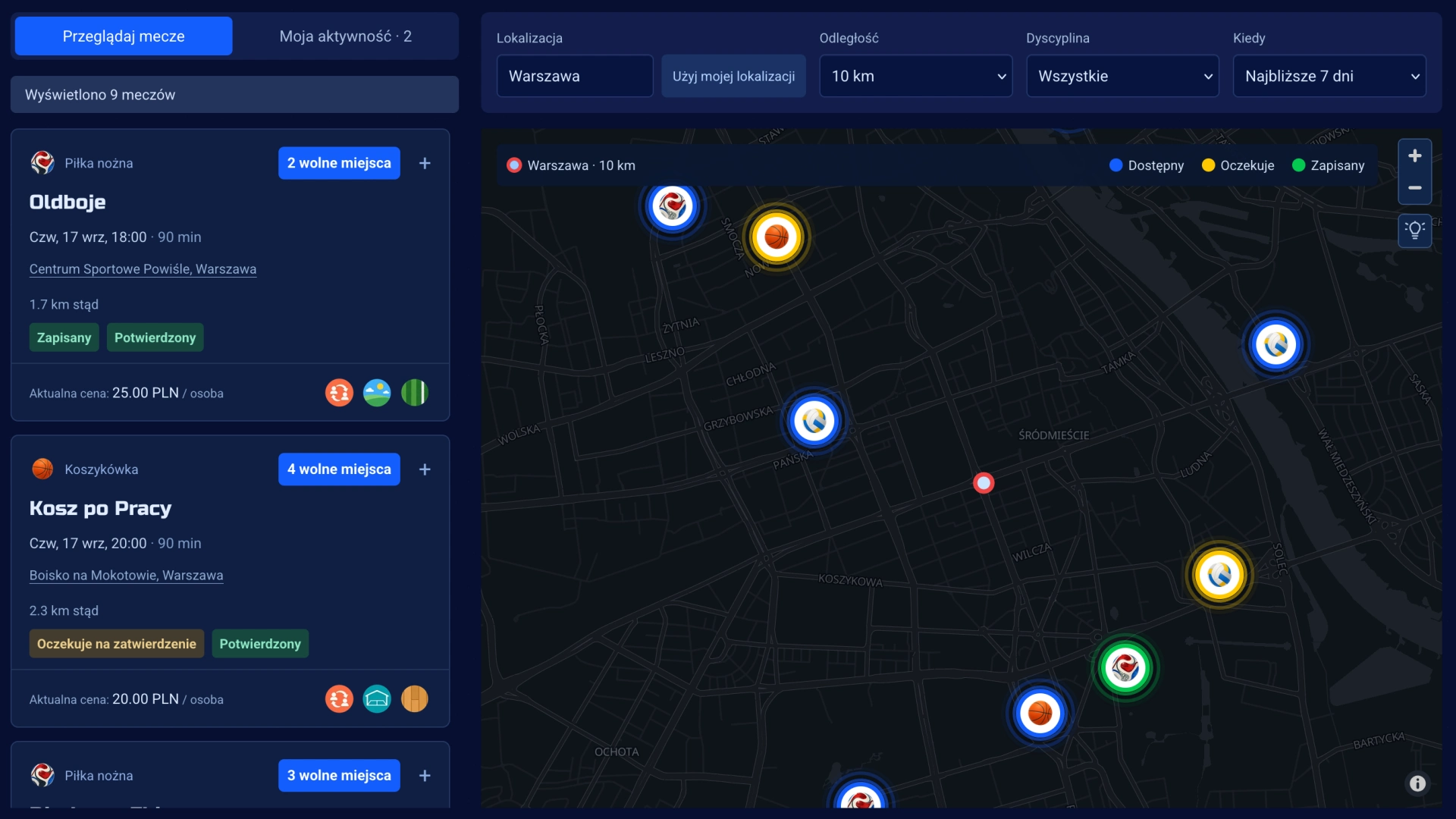Open the Dyscyplina Wszystkie dropdown
The width and height of the screenshot is (1456, 819).
[x=1122, y=76]
